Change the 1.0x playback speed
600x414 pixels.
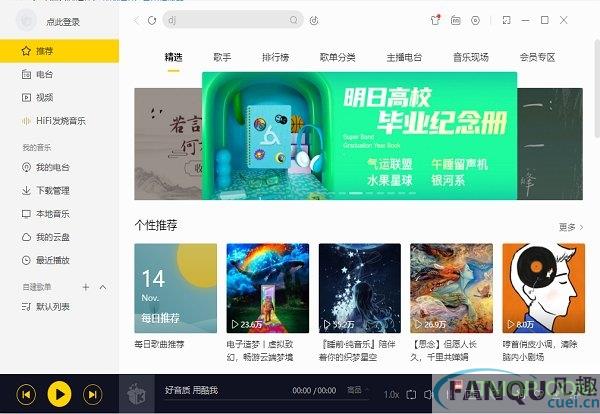pyautogui.click(x=391, y=394)
